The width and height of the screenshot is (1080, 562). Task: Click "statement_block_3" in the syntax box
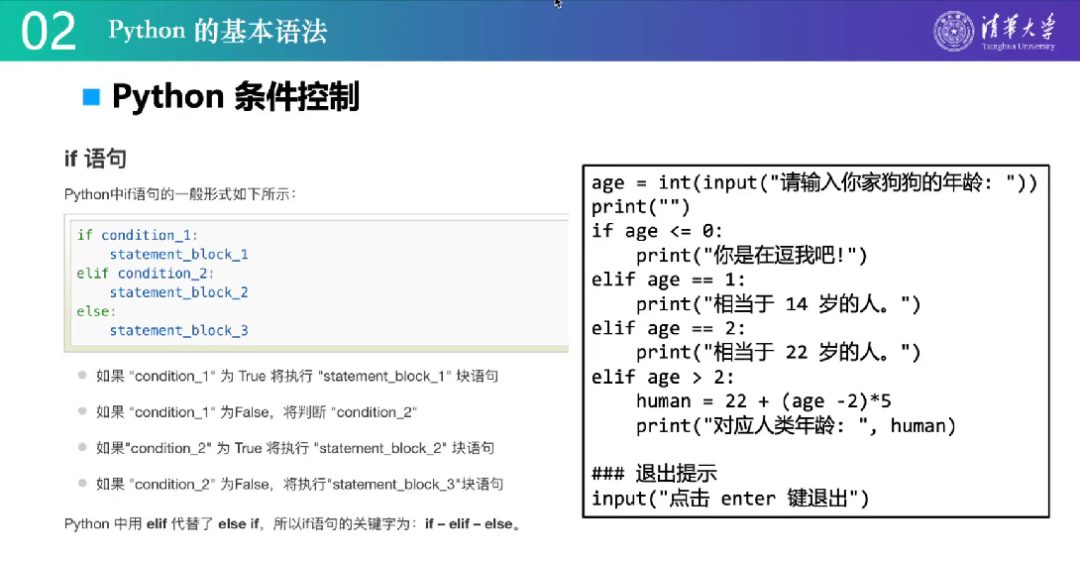(179, 330)
